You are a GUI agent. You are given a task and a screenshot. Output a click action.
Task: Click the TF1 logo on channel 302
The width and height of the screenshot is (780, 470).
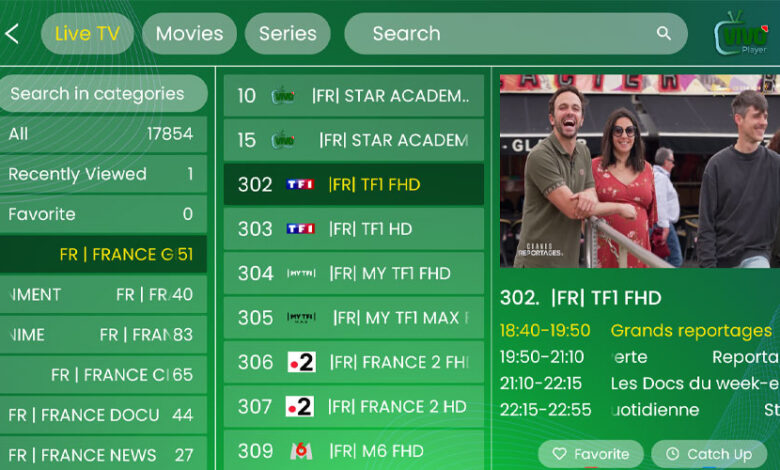(300, 185)
